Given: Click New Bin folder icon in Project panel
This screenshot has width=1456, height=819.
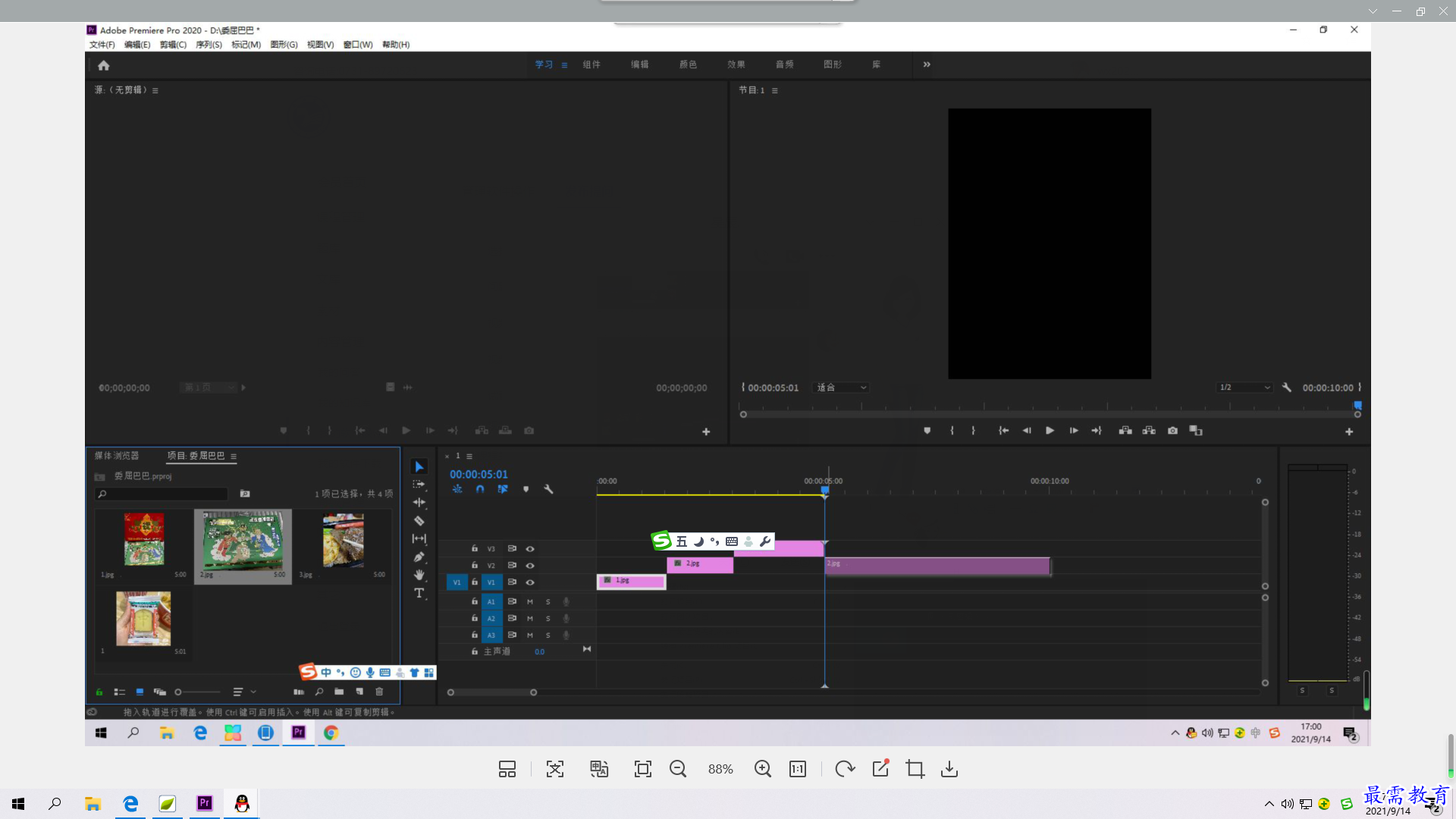Looking at the screenshot, I should point(339,692).
